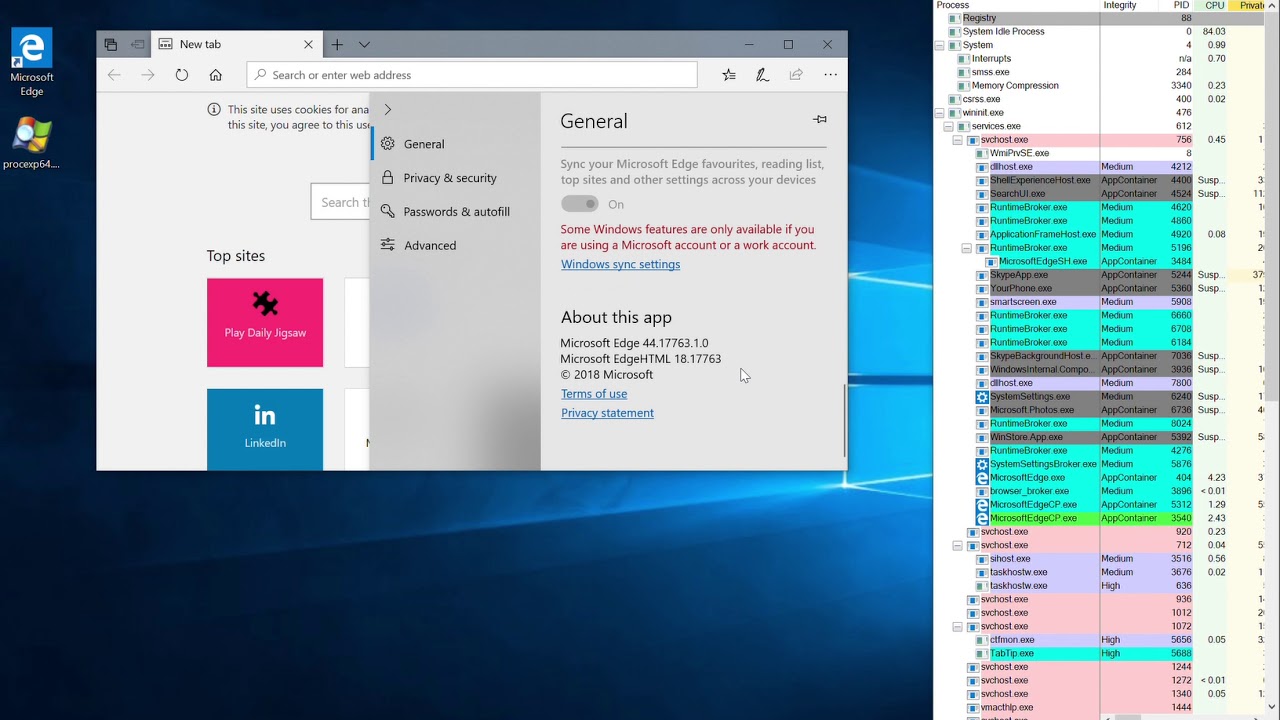Collapse the settings menu with the chevron

click(388, 109)
